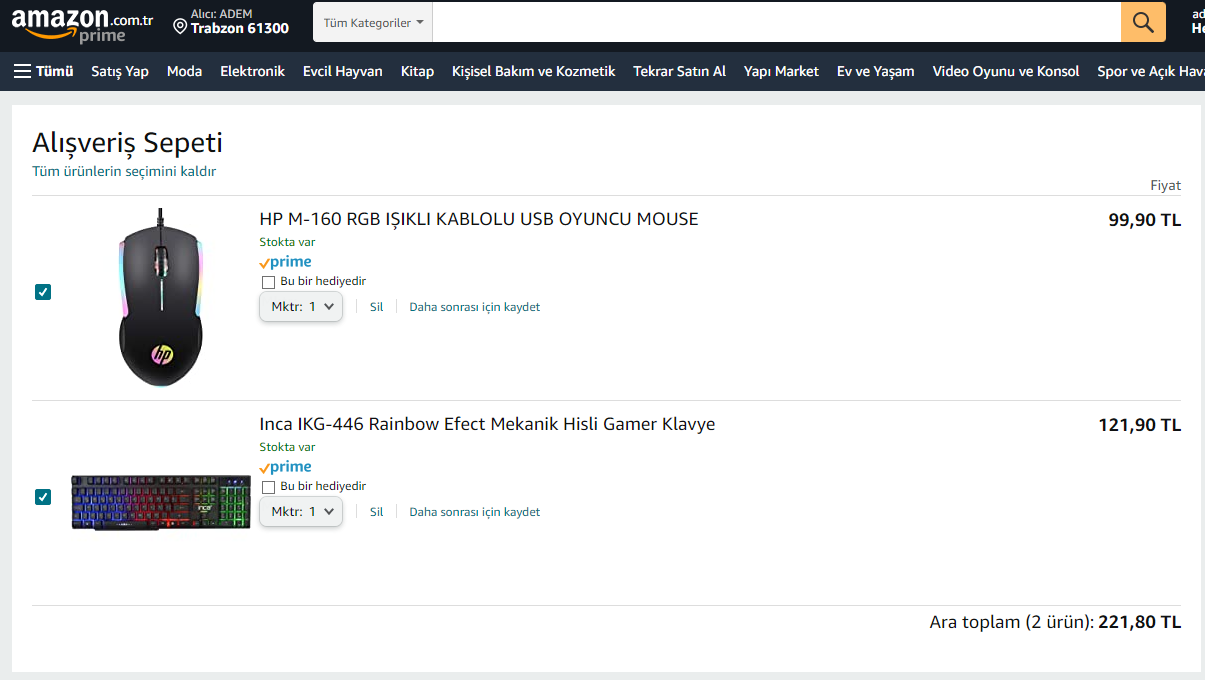
Task: Open Tüm Kategoriler search category dropdown
Action: pos(373,22)
